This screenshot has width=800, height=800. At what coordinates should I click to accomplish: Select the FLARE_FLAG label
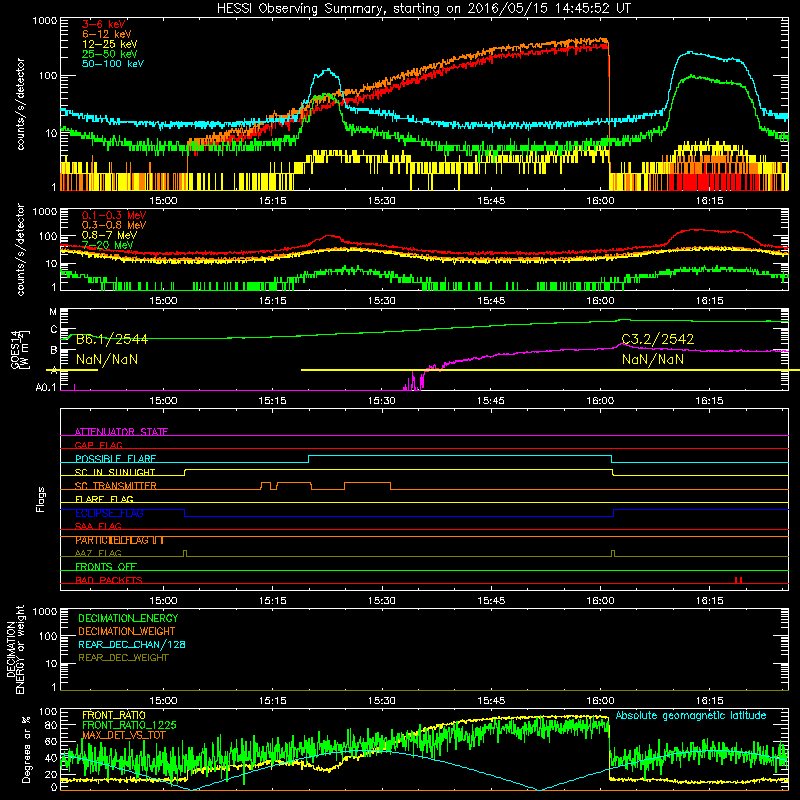104,499
